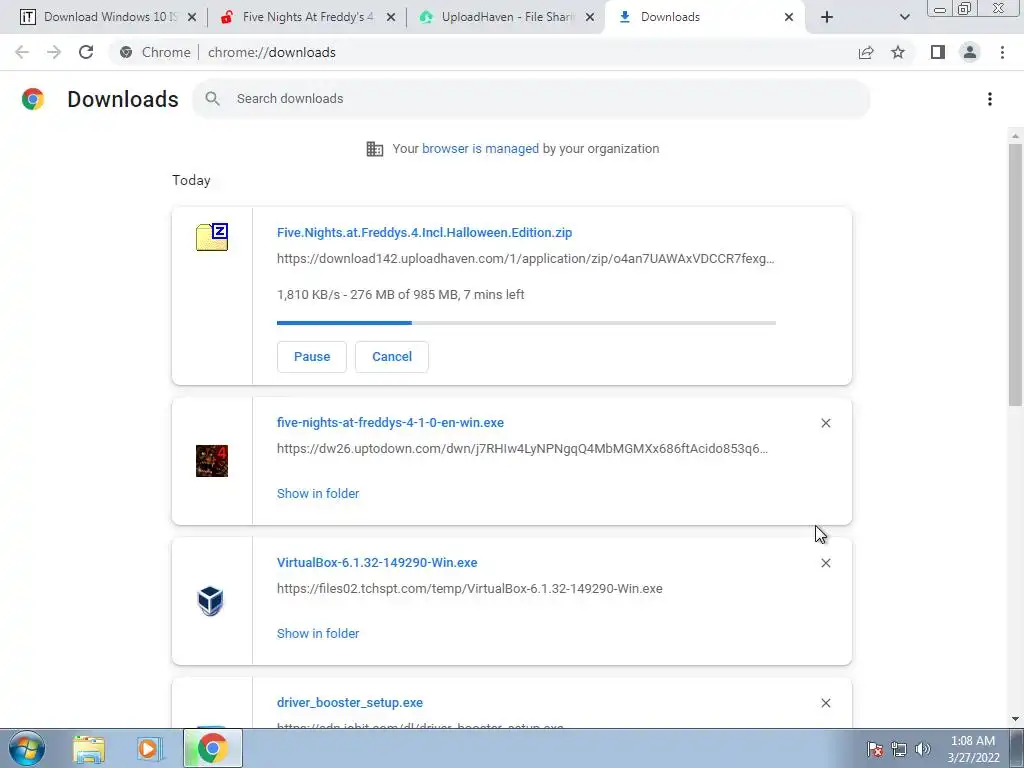Open the Chrome three-dot menu in toolbar
The image size is (1024, 768).
click(x=1002, y=52)
